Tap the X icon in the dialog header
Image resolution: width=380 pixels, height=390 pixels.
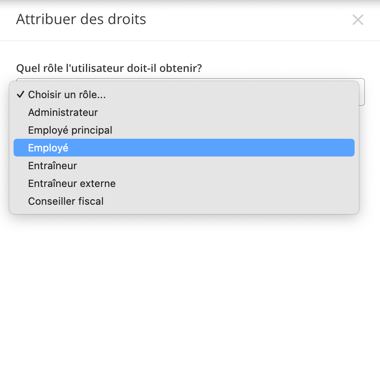pos(358,20)
